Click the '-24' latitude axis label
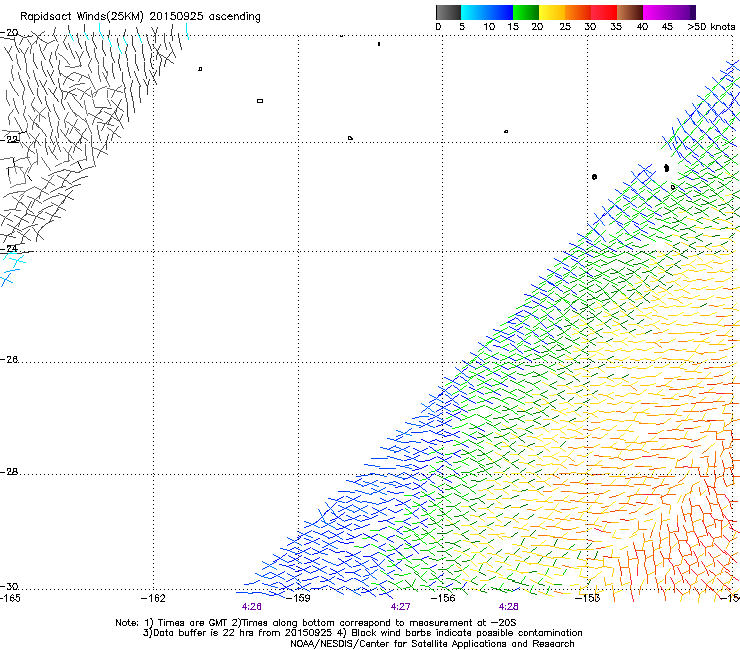Screen dimensions: 740x650 click(x=9, y=248)
